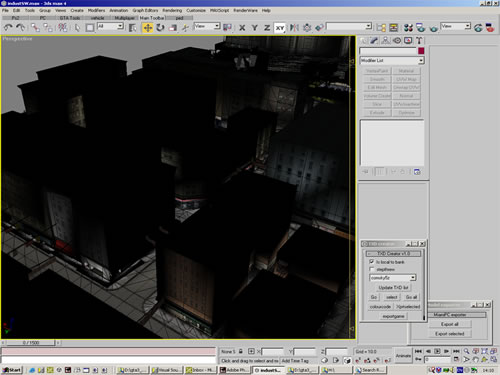The height and width of the screenshot is (375, 500).
Task: Click the Go all button
Action: 411,297
